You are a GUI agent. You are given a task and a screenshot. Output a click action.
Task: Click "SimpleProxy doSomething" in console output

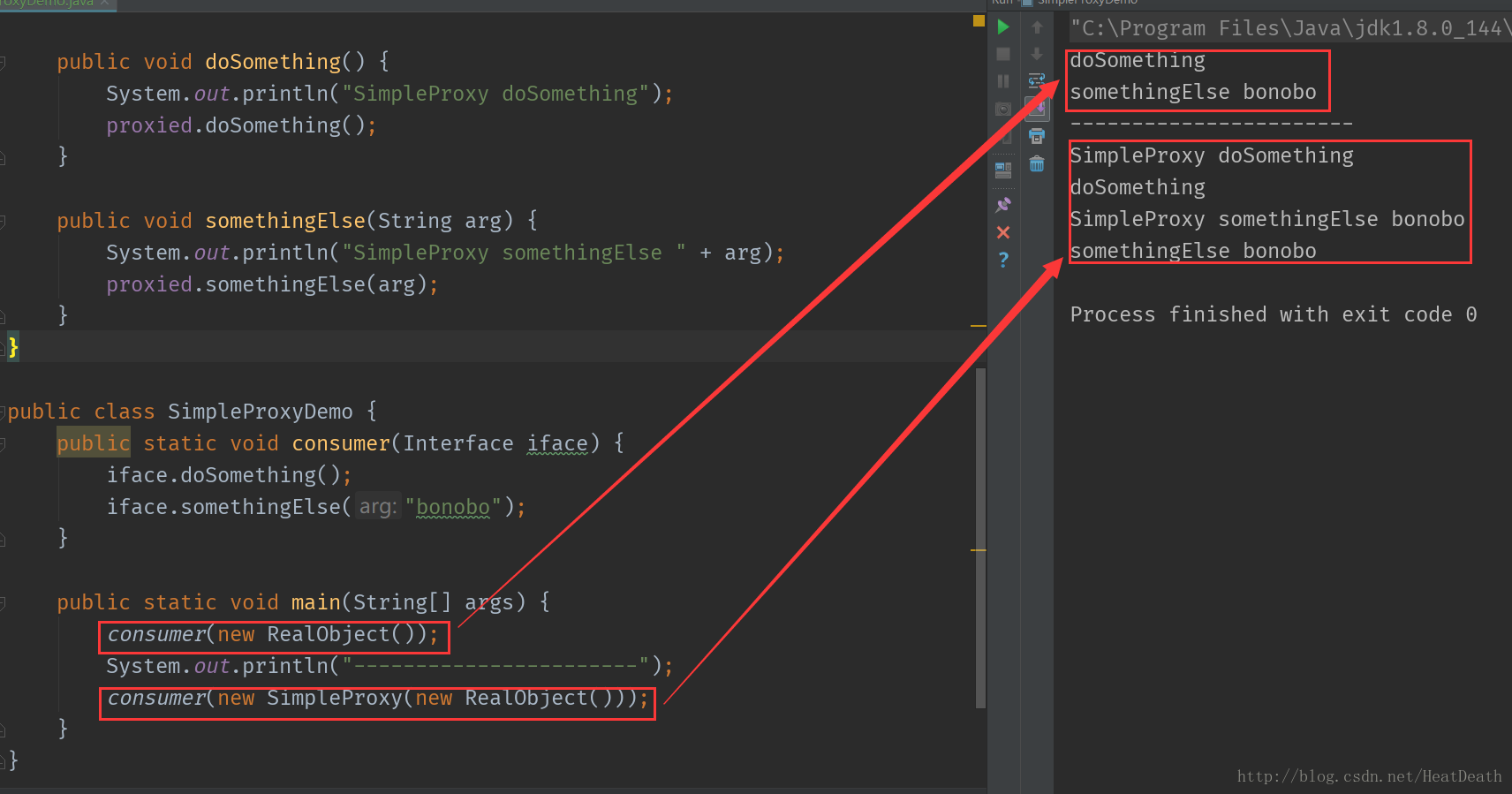[1212, 155]
